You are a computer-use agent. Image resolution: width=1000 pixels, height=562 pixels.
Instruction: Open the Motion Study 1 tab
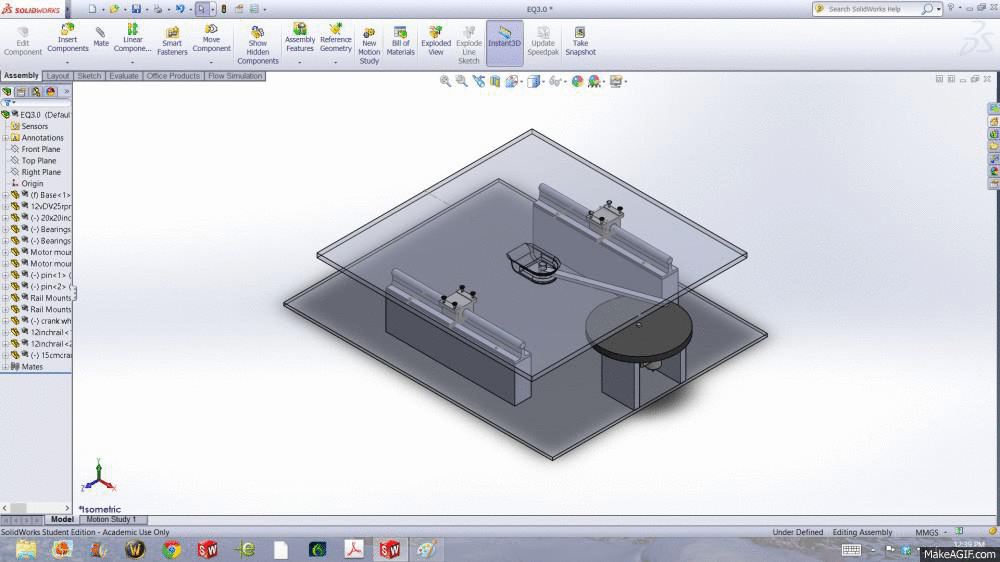click(110, 520)
